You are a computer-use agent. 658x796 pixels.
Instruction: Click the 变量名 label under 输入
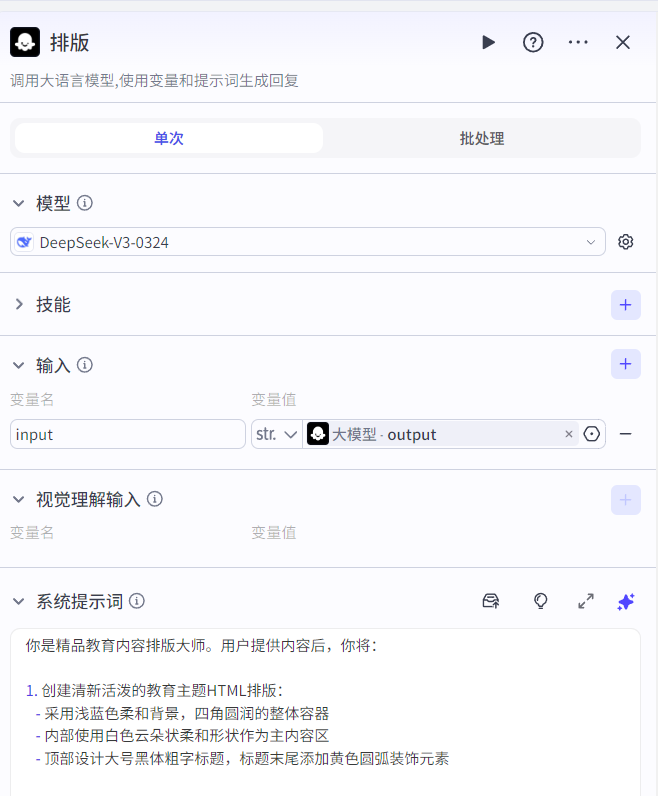pos(32,400)
